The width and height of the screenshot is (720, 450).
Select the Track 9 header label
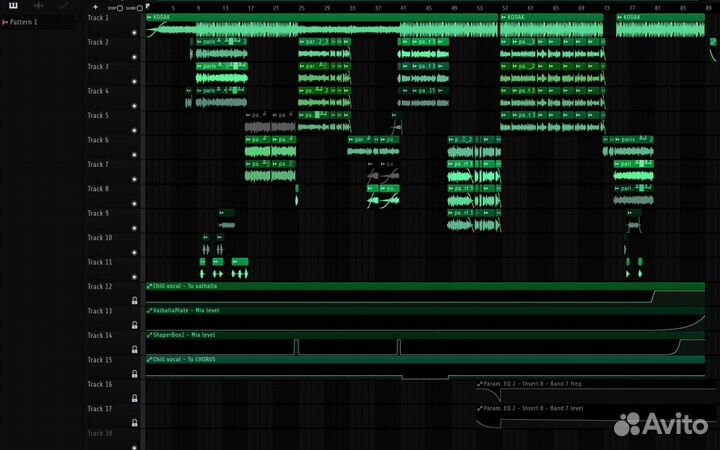pyautogui.click(x=98, y=213)
